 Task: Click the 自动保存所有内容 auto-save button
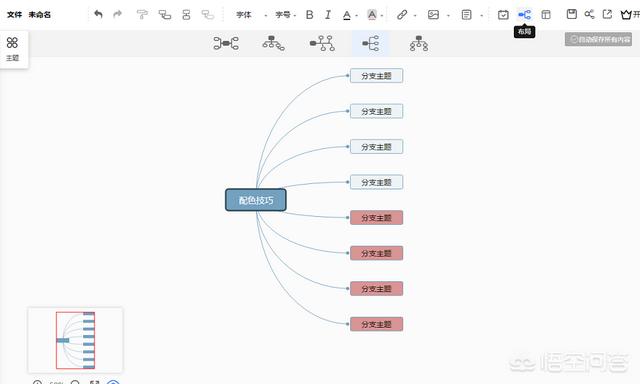click(x=598, y=39)
